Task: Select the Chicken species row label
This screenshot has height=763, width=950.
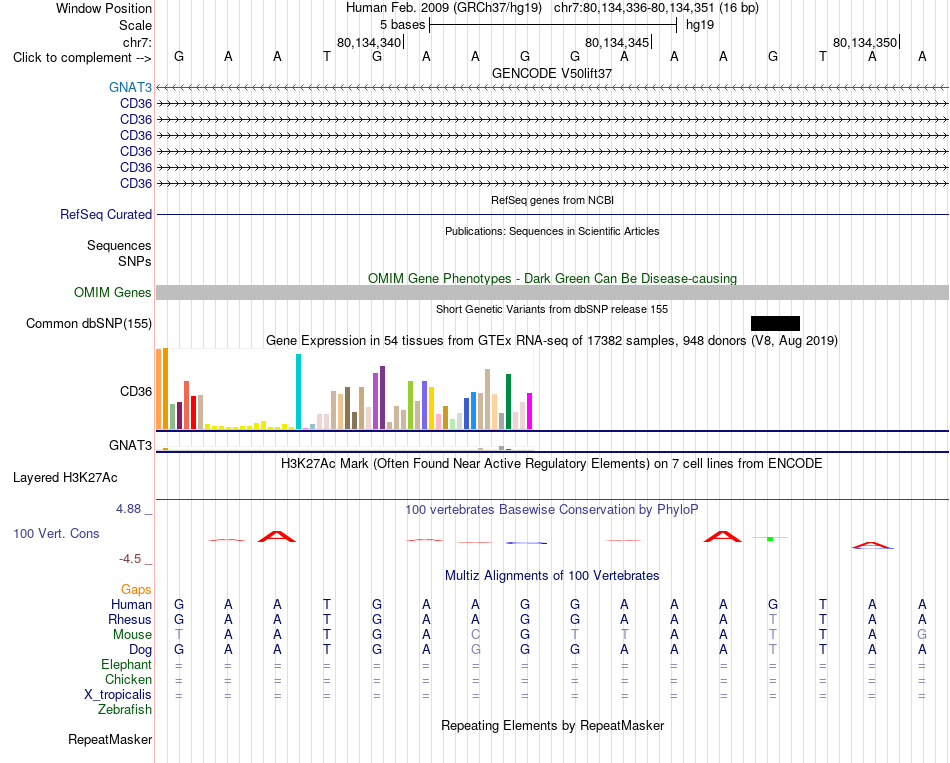Action: pyautogui.click(x=128, y=679)
